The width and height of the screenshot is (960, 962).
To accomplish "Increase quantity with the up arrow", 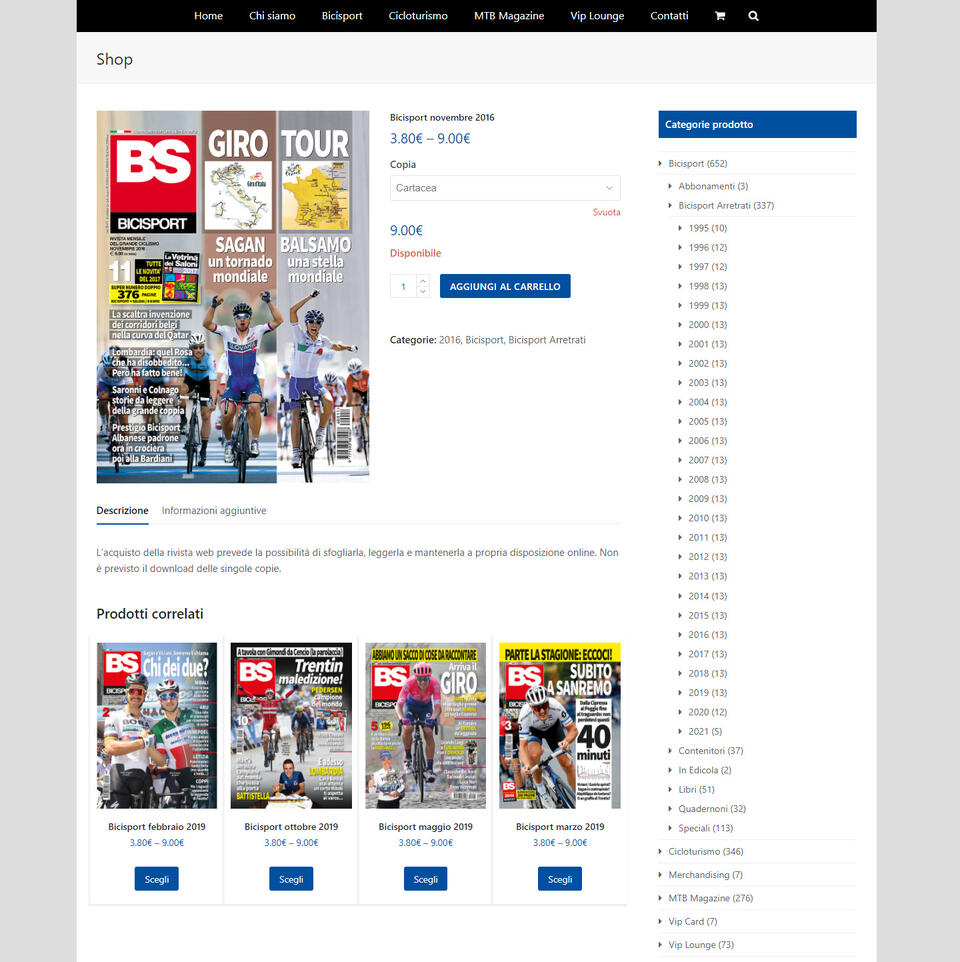I will tap(423, 280).
